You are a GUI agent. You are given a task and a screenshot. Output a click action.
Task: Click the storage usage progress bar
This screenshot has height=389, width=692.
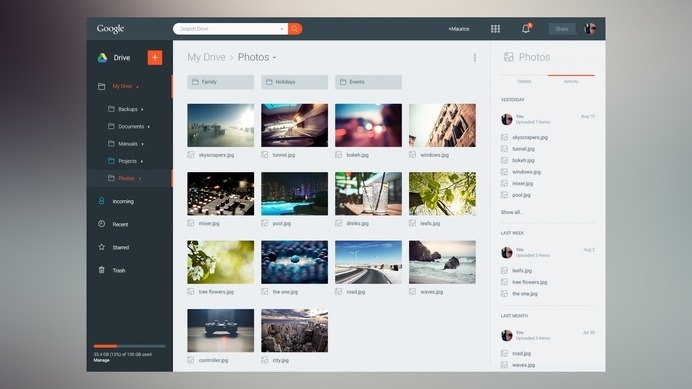point(129,346)
